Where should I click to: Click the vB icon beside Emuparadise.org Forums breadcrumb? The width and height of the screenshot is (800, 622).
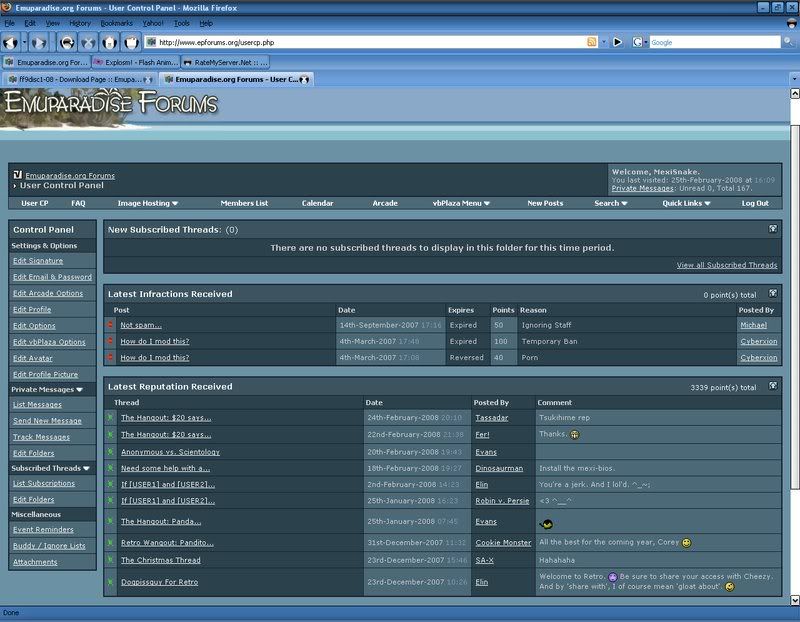[x=18, y=175]
